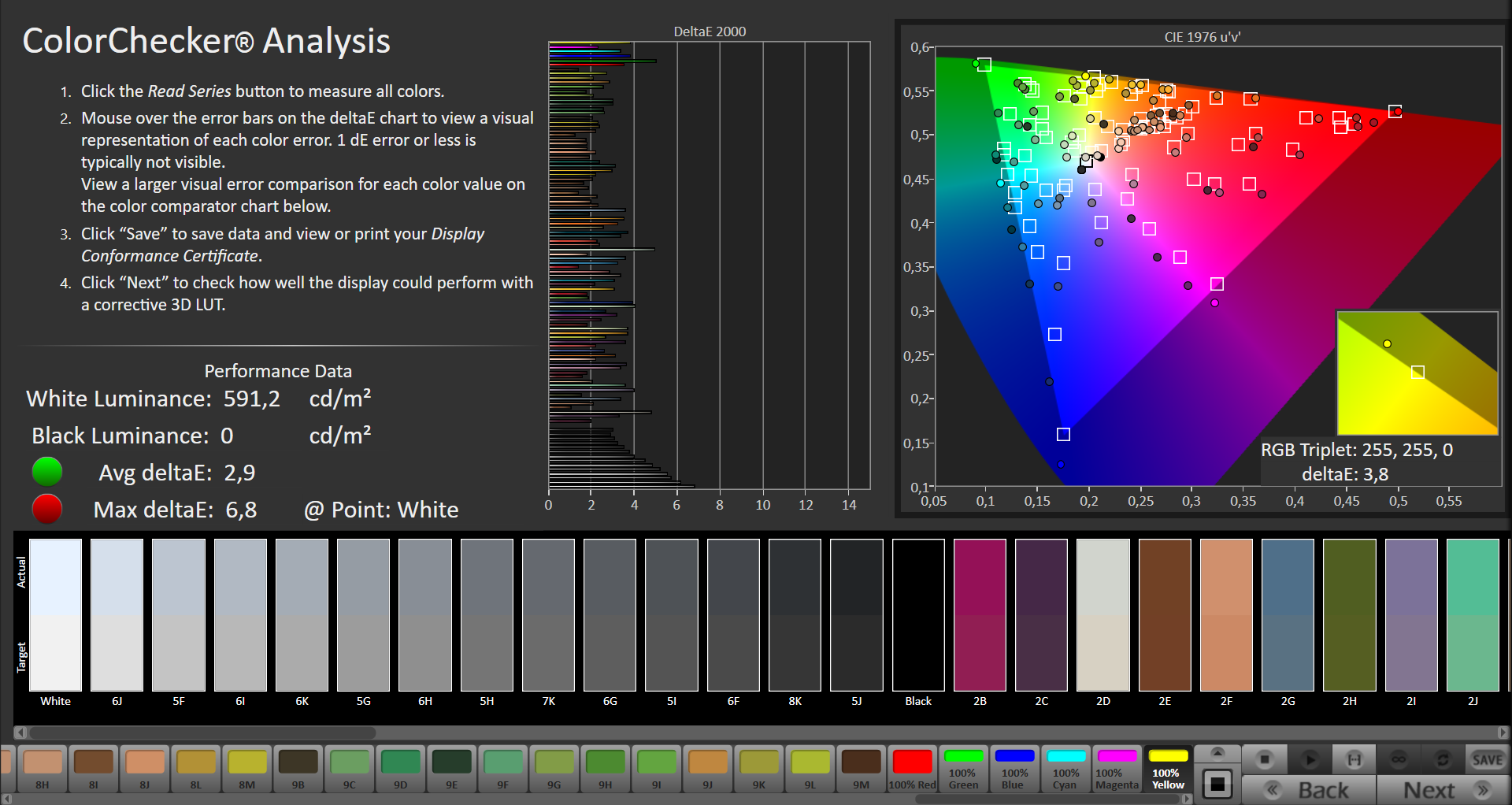The height and width of the screenshot is (805, 1512).
Task: Click the 6J comparator swatch
Action: [117, 615]
